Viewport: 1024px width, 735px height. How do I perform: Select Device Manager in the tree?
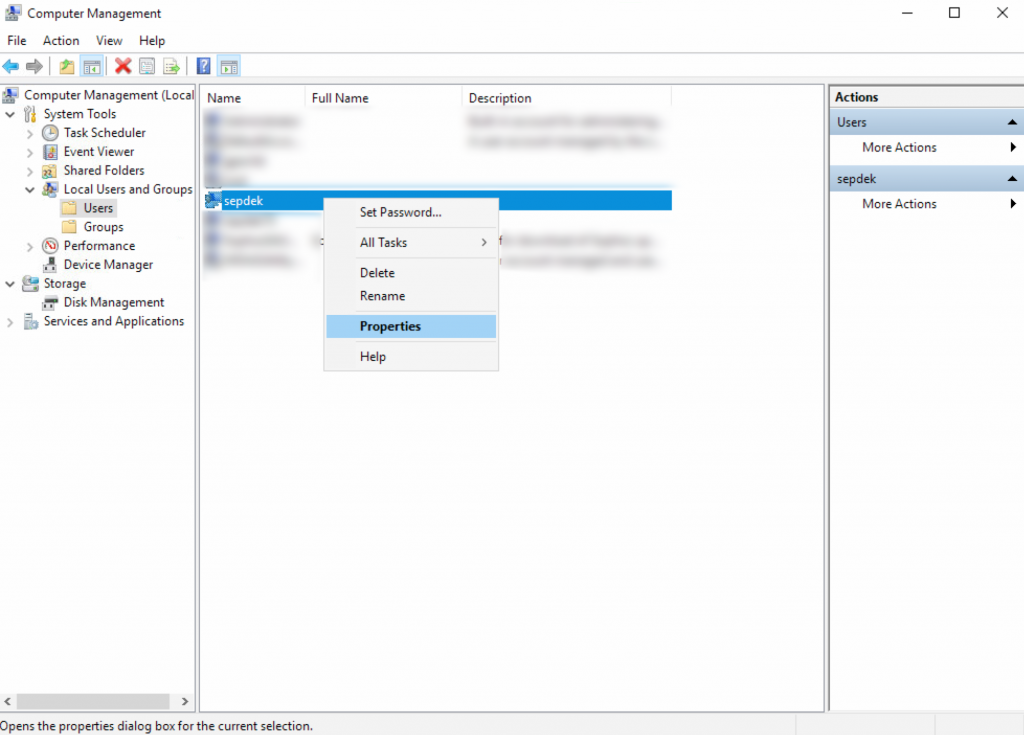pos(108,265)
